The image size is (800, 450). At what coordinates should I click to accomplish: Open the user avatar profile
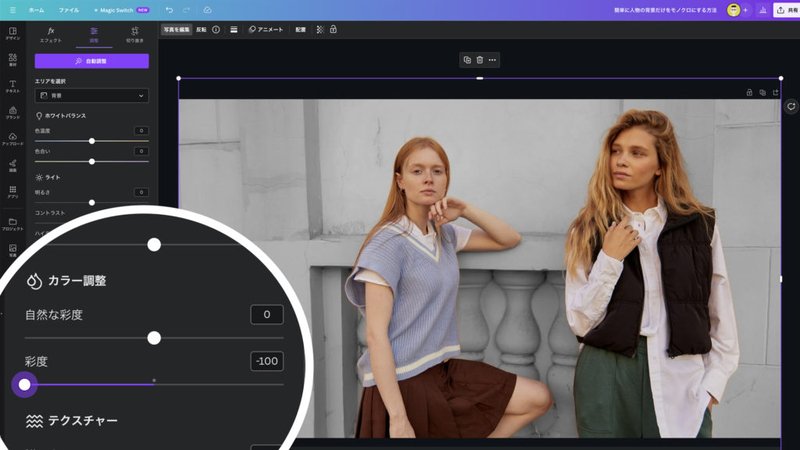coord(733,10)
